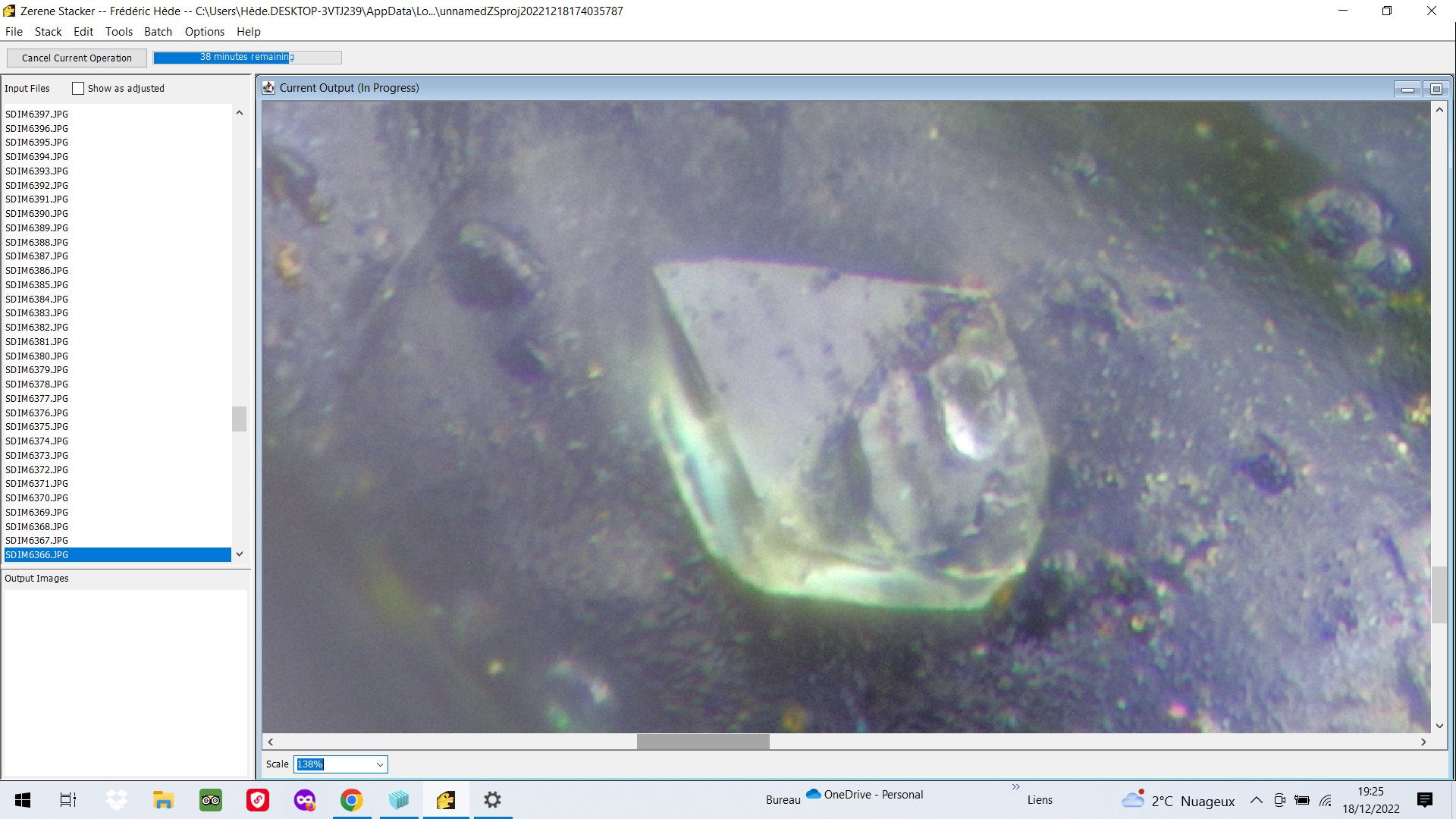Open File Explorer from the taskbar

(x=163, y=800)
